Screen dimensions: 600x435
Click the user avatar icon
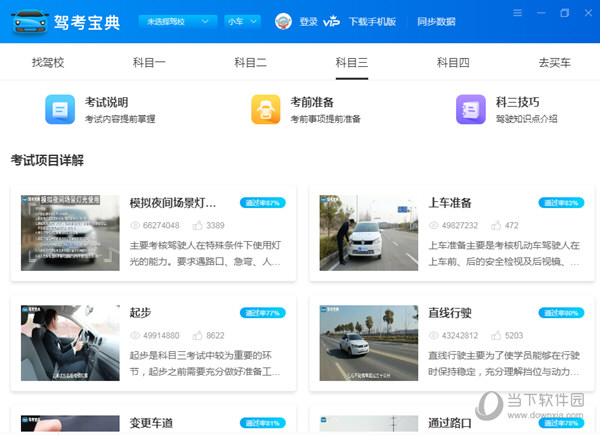point(283,21)
